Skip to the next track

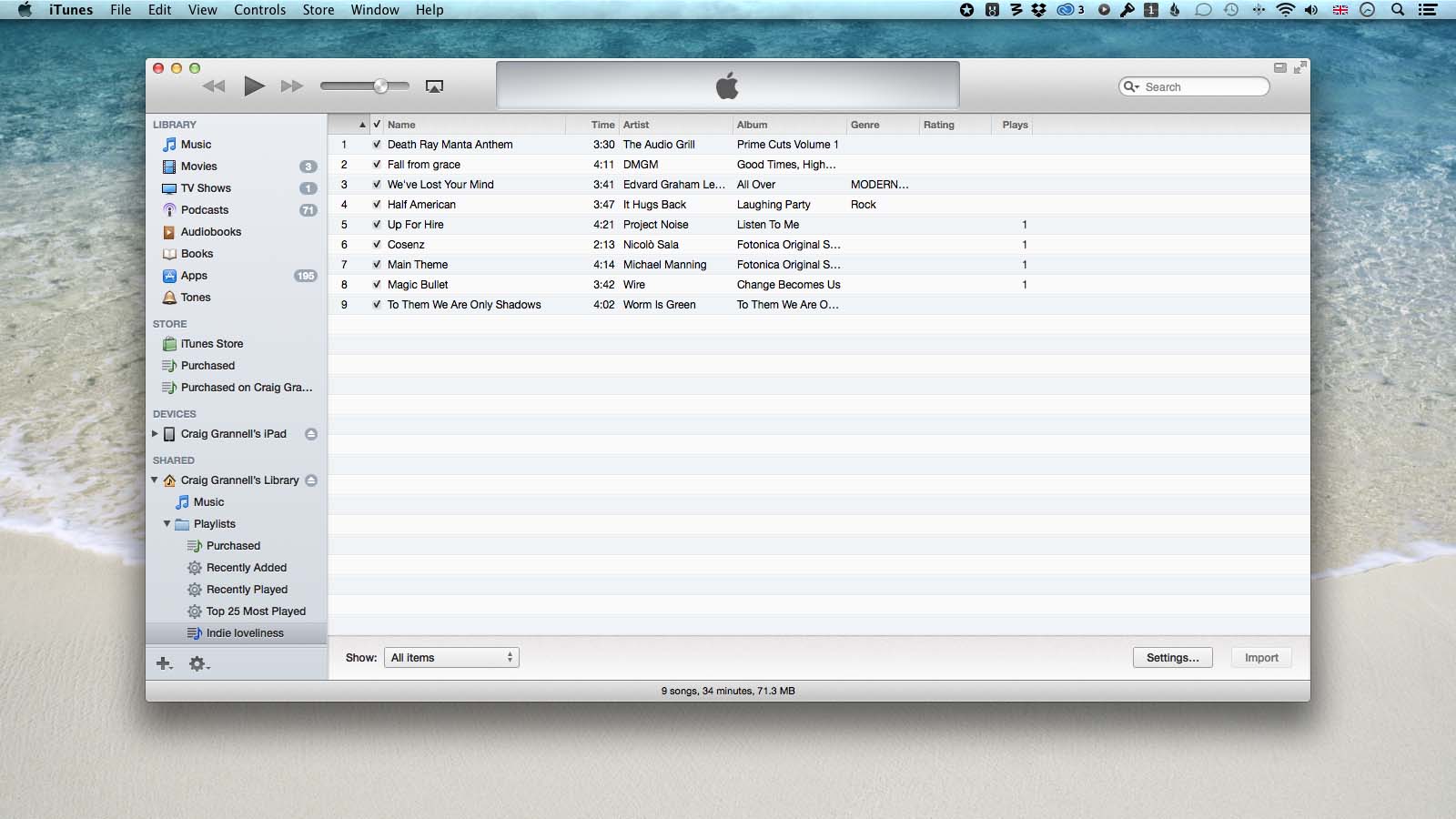[x=291, y=86]
